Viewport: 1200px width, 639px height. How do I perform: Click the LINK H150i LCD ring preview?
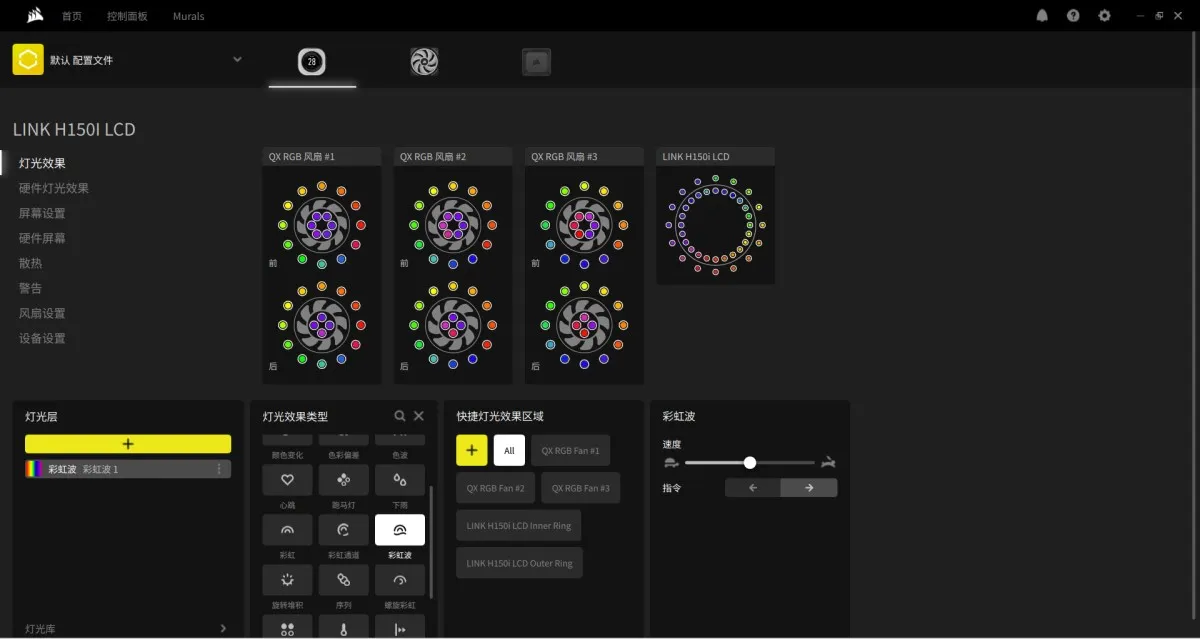coord(715,224)
